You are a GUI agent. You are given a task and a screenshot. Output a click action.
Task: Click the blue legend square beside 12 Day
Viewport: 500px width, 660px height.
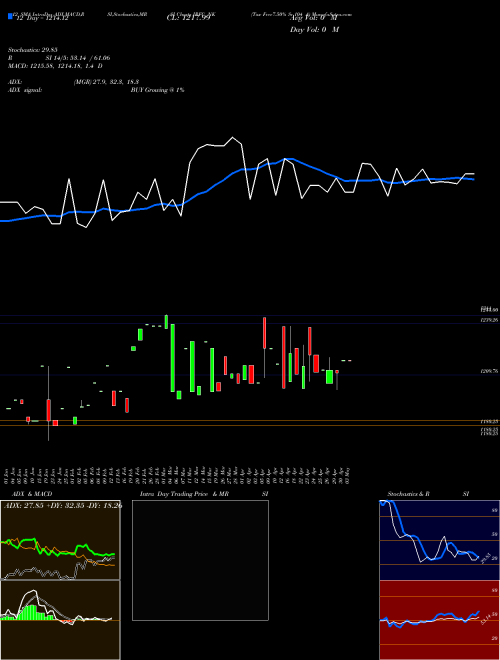click(10, 17)
